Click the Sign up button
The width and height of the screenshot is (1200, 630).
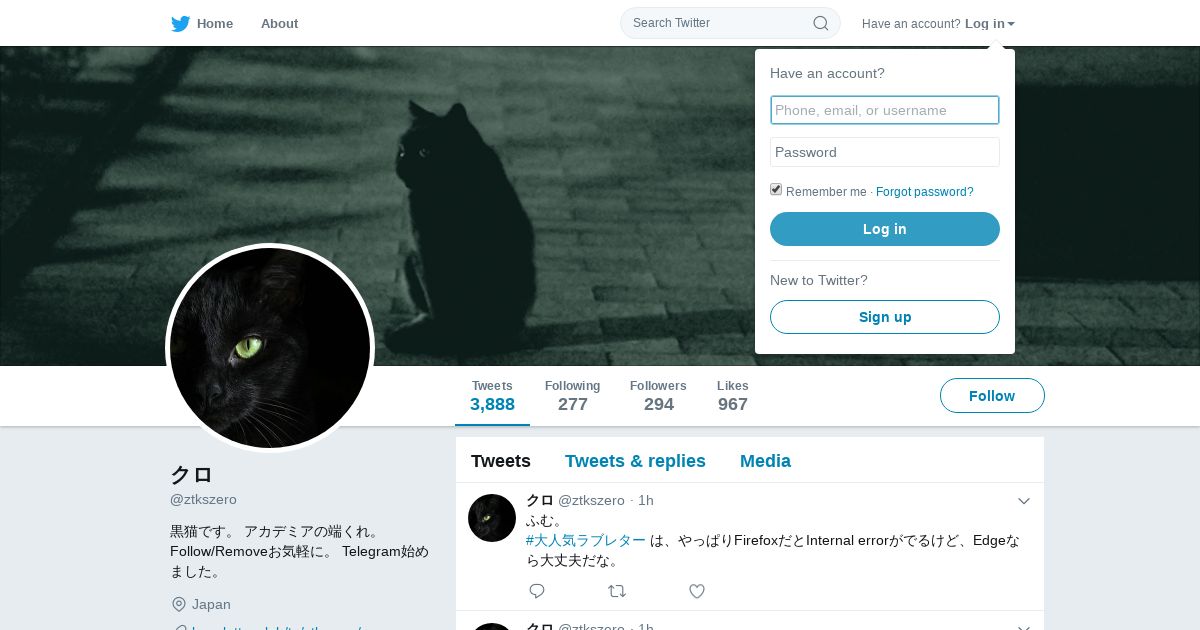885,317
